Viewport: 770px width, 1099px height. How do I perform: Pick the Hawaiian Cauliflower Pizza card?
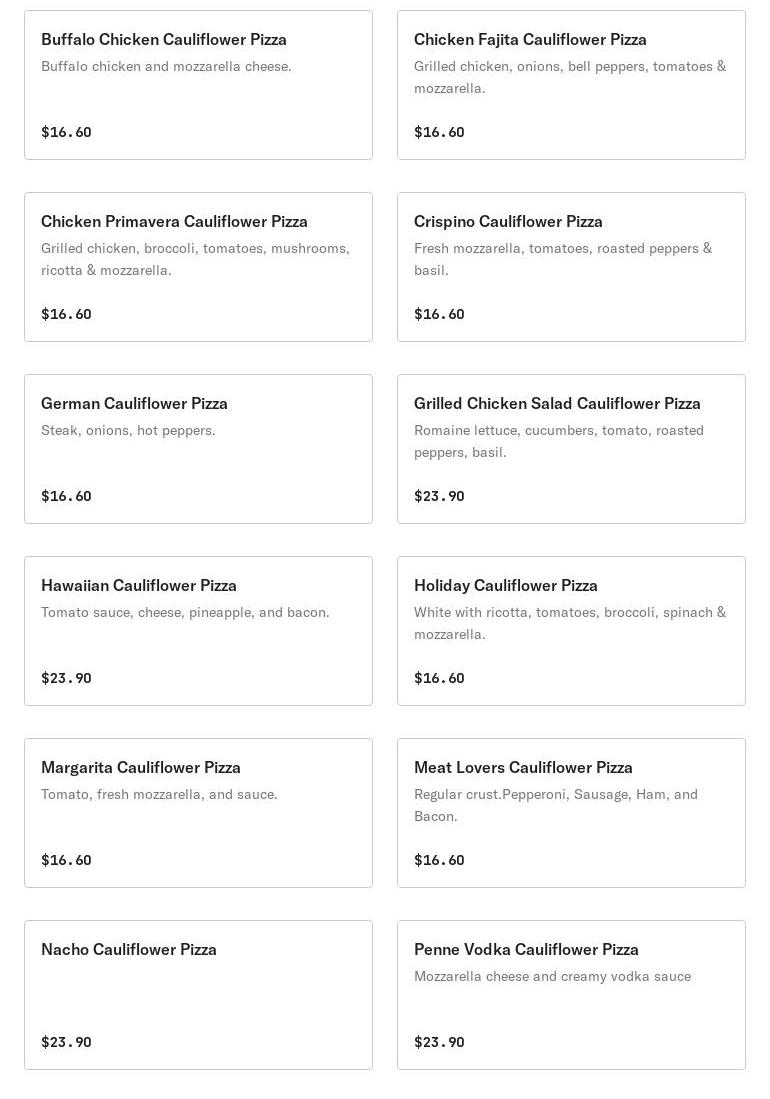[x=198, y=631]
